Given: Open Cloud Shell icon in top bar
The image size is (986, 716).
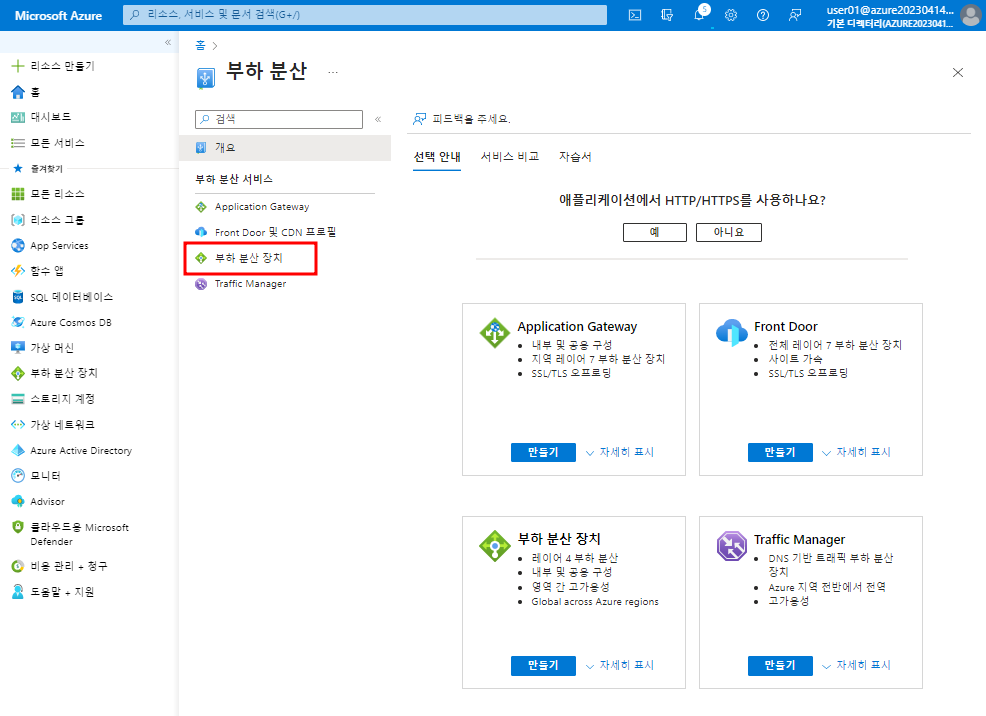Looking at the screenshot, I should click(x=635, y=15).
